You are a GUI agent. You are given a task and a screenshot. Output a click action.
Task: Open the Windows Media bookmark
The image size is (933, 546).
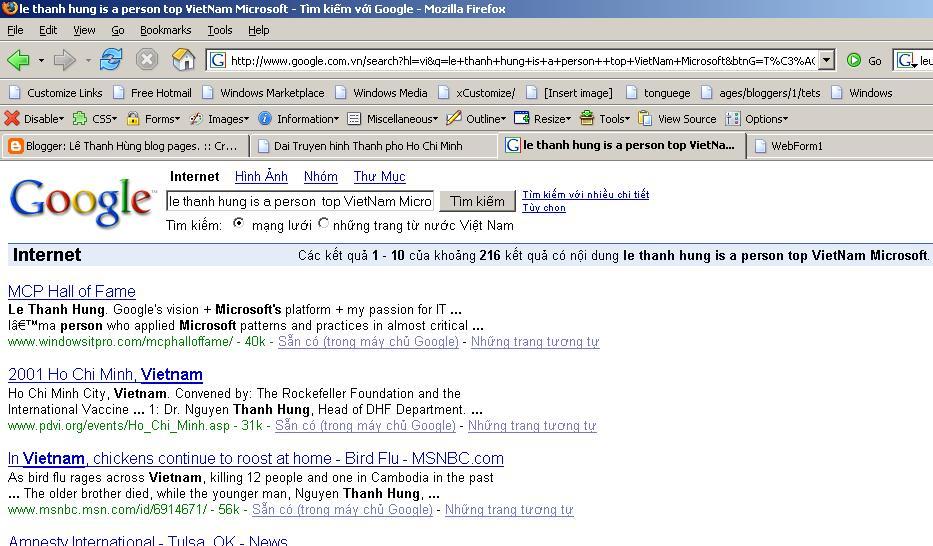(381, 93)
